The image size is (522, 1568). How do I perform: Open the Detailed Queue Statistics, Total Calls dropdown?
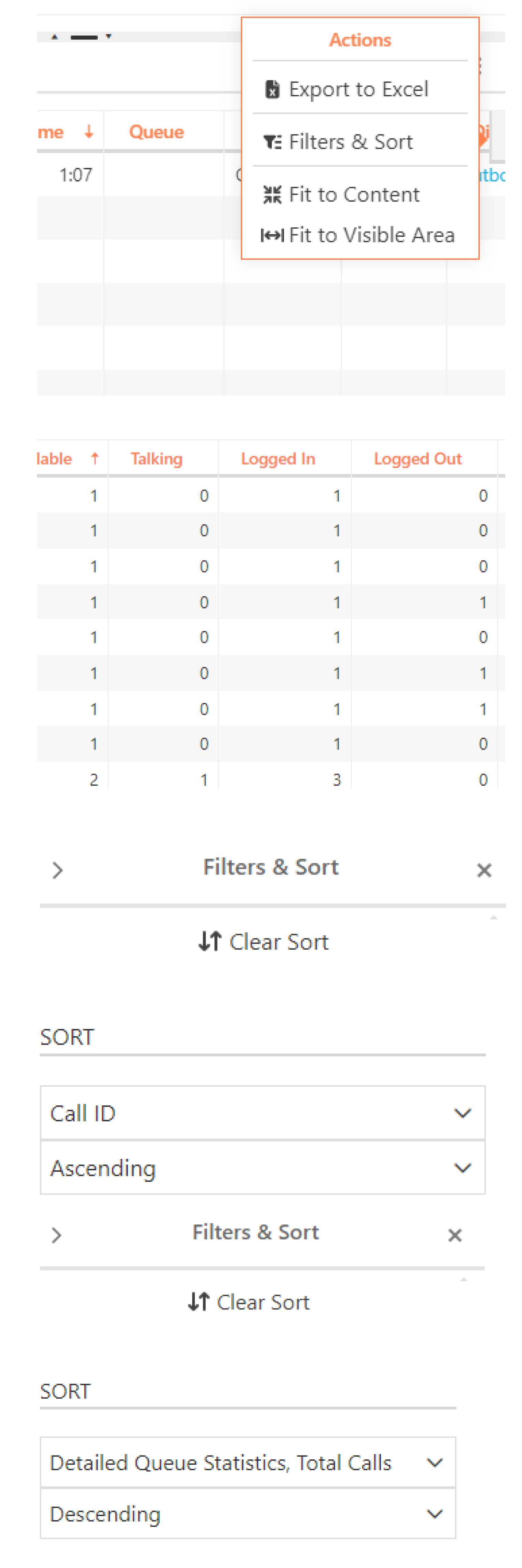(248, 1462)
